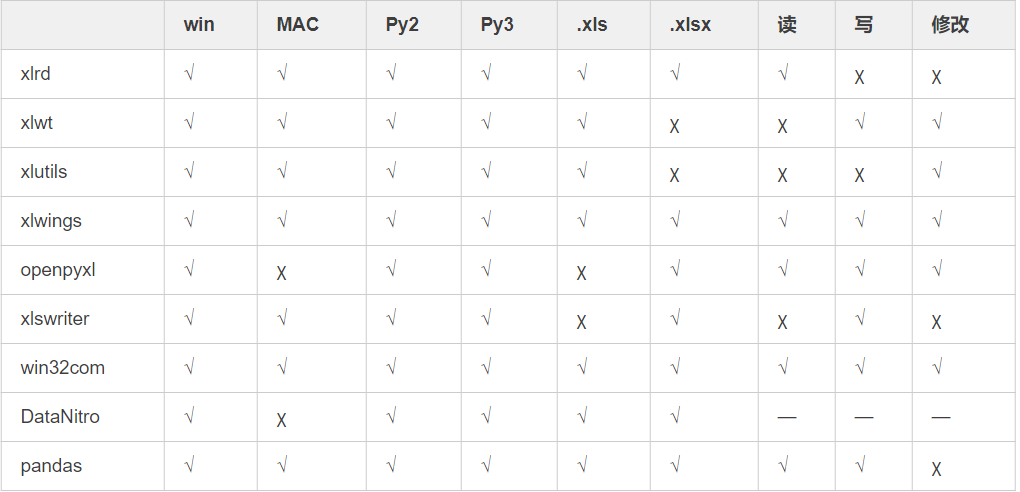Select the openpyxl row label

click(58, 270)
